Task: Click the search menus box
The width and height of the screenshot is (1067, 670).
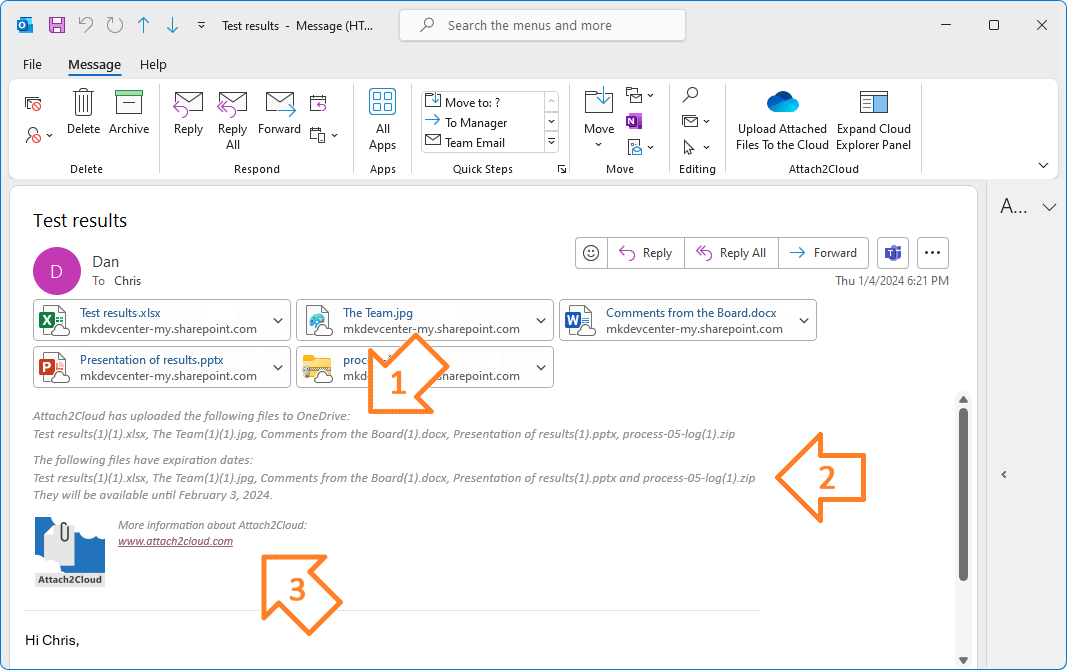Action: [542, 25]
